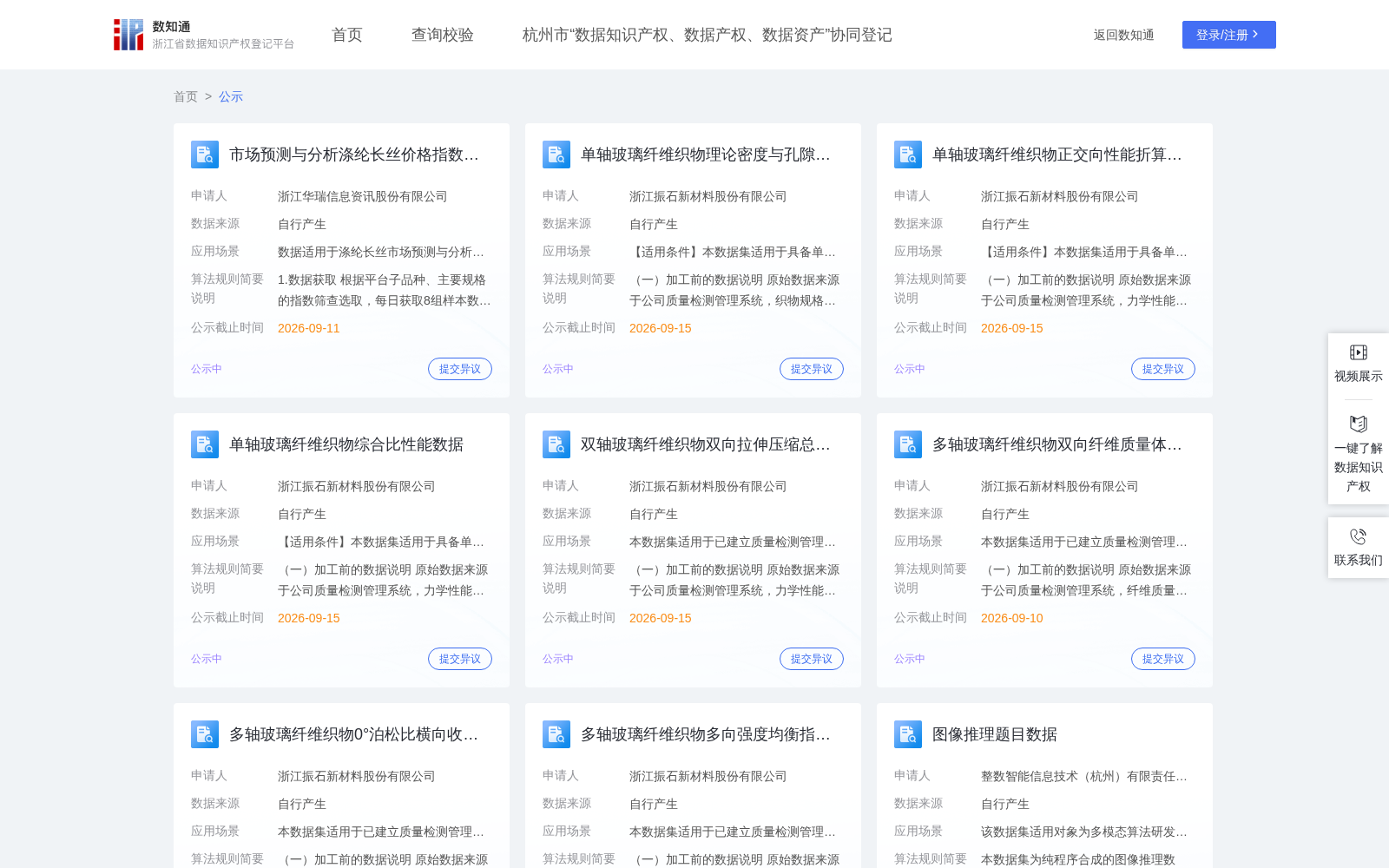This screenshot has height=868, width=1389.
Task: Click deadline date 2026-09-10
Action: click(x=1012, y=618)
